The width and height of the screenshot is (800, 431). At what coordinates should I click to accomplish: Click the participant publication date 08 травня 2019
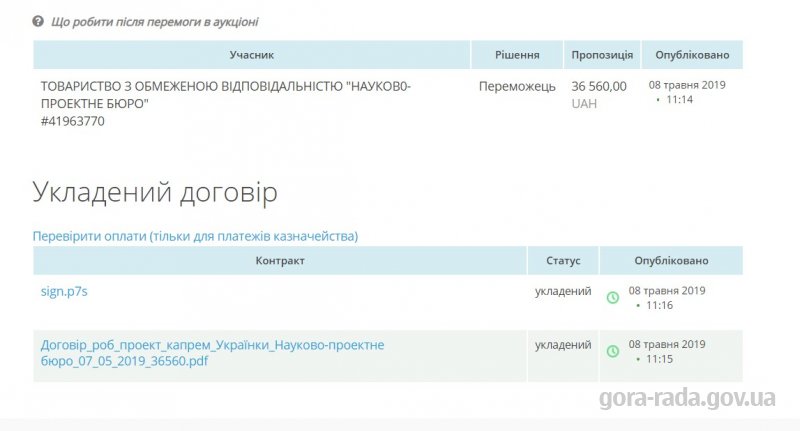click(x=687, y=85)
